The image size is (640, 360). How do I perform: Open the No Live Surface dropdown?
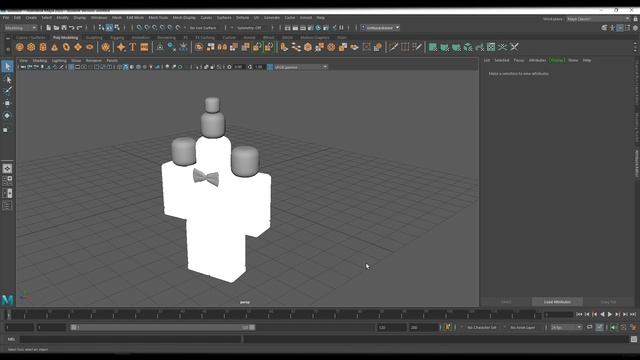click(x=203, y=28)
